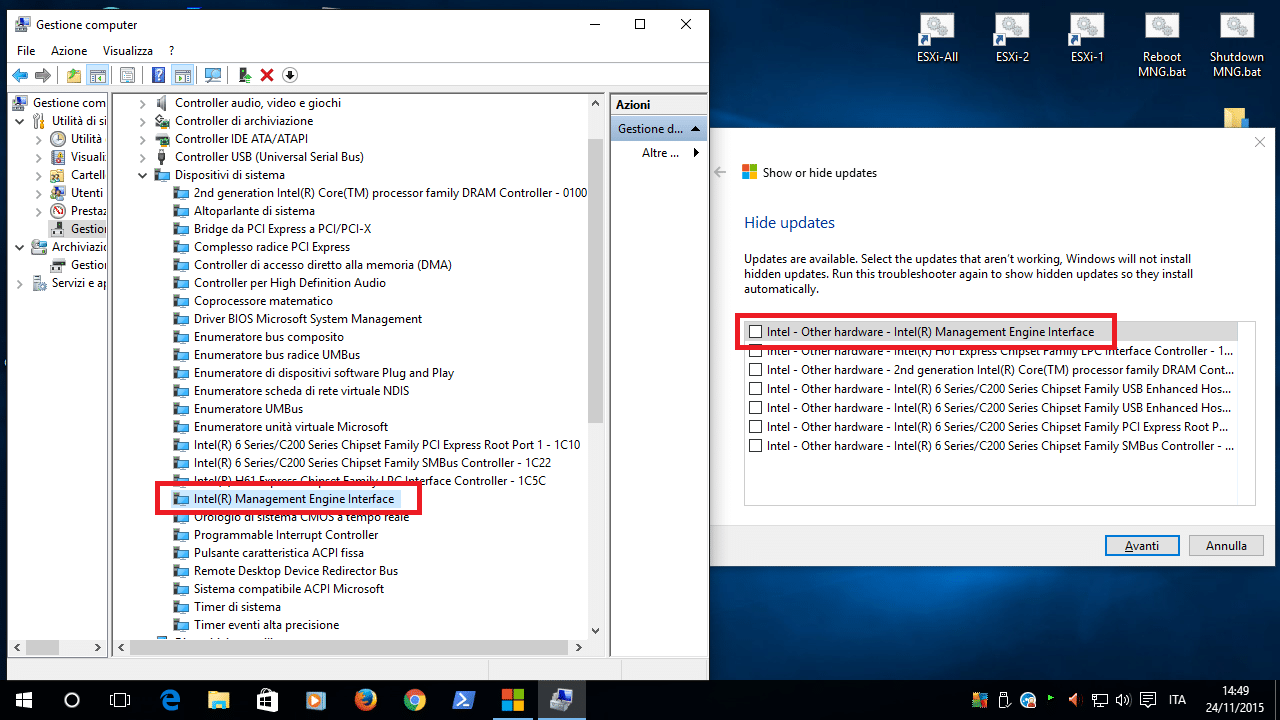Click Update driver software toolbar icon

click(x=244, y=75)
